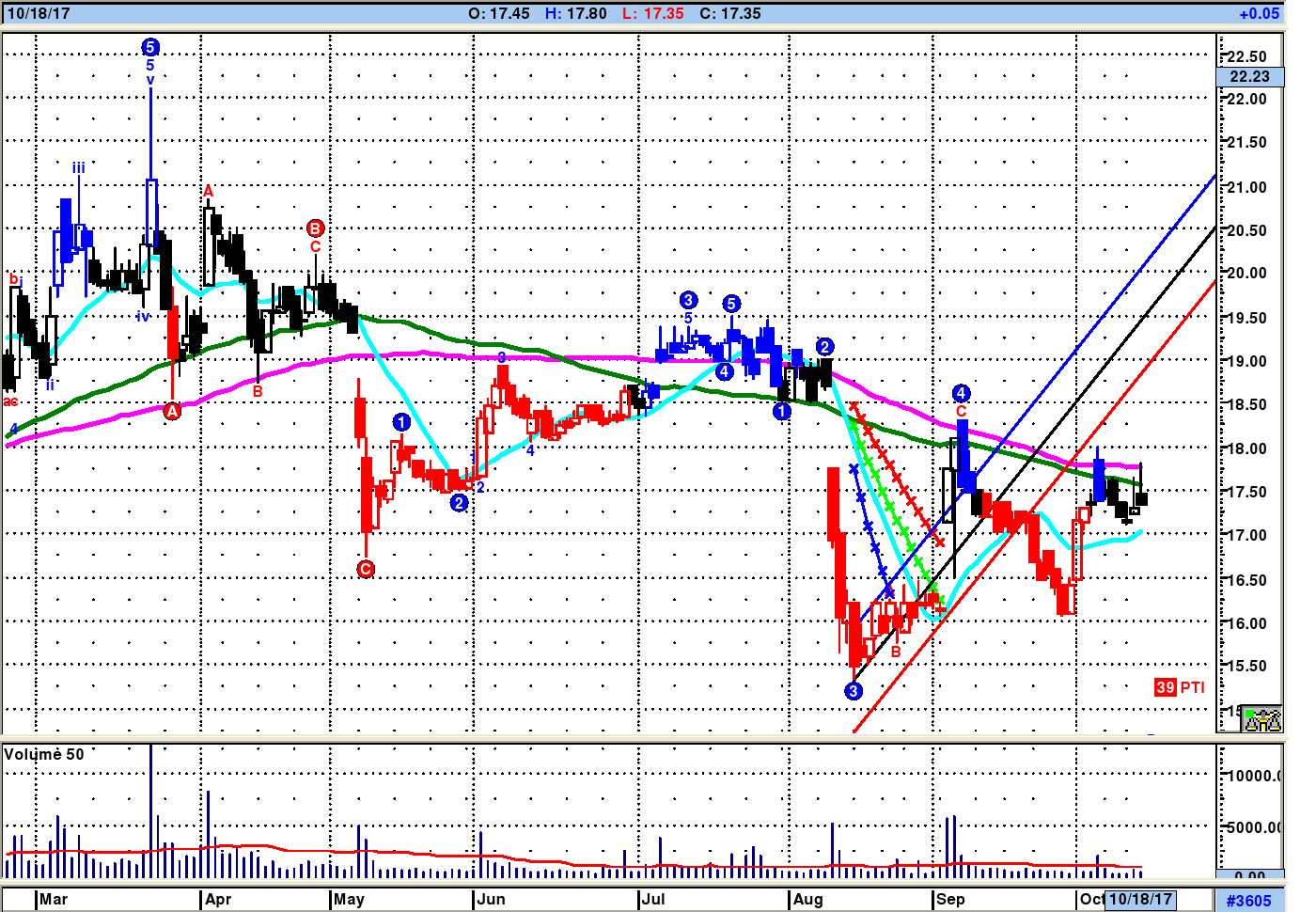Click the 10/18/17 date in the header bar

click(39, 13)
